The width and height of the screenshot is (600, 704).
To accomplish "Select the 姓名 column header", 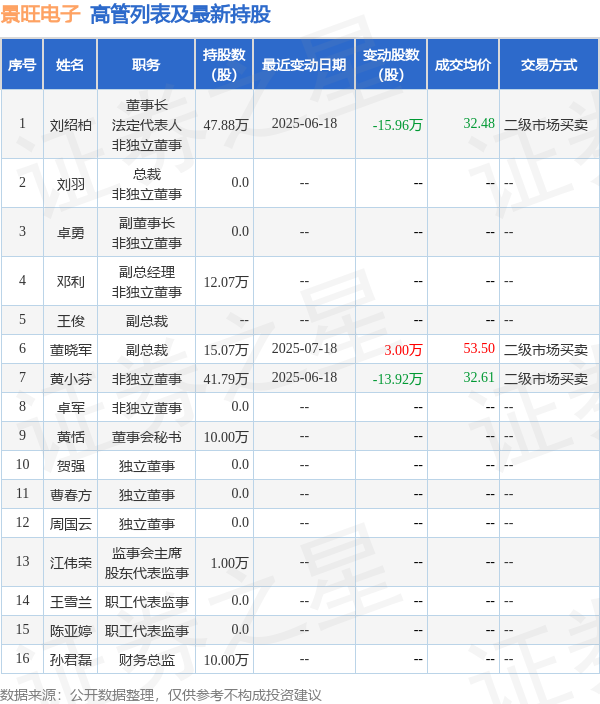I will 70,65.
